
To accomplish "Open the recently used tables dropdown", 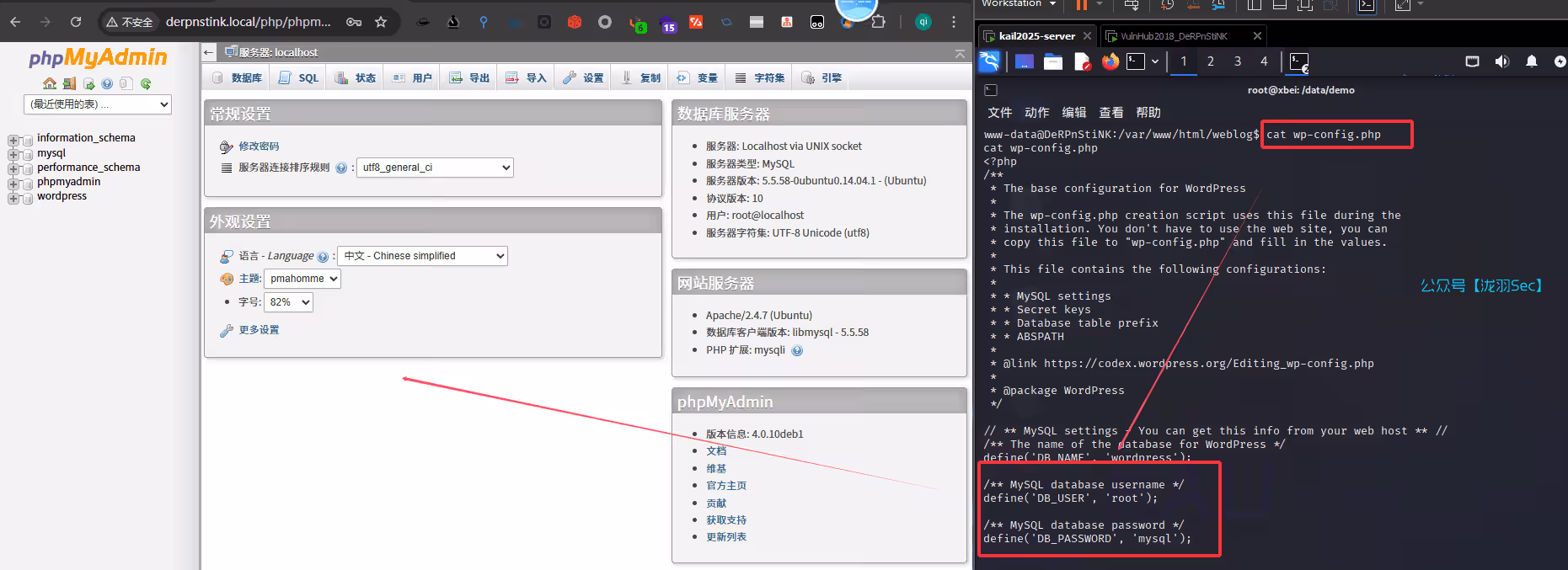I will coord(98,104).
